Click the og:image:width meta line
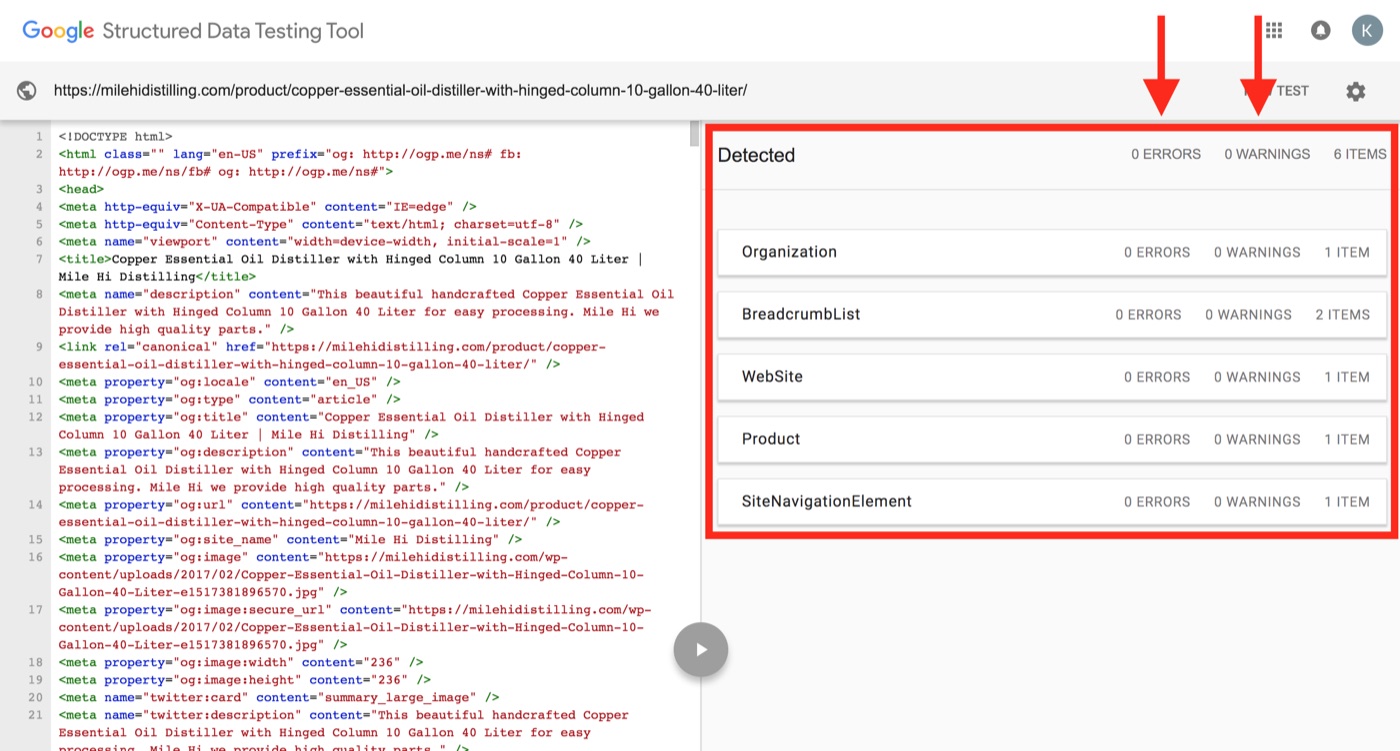 (240, 662)
